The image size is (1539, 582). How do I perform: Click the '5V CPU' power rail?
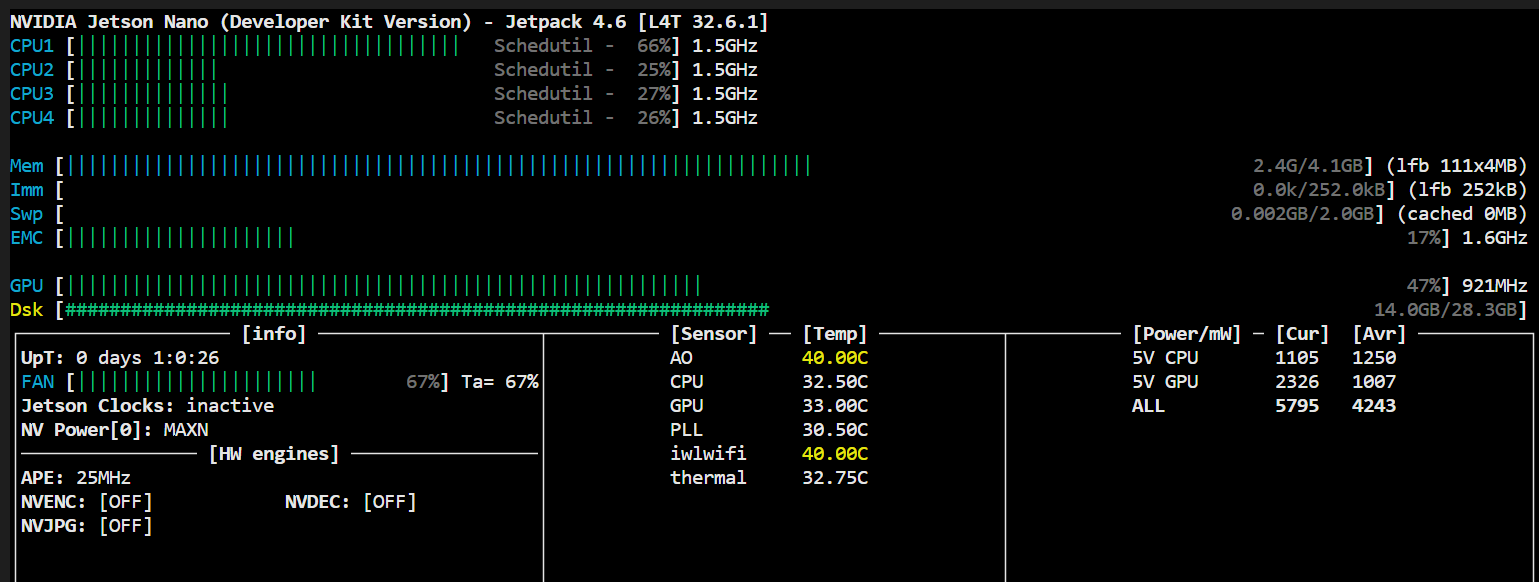tap(1165, 358)
